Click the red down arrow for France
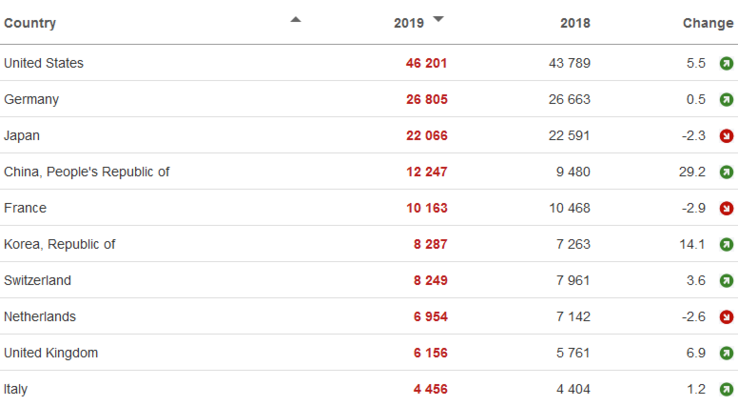 (x=726, y=208)
